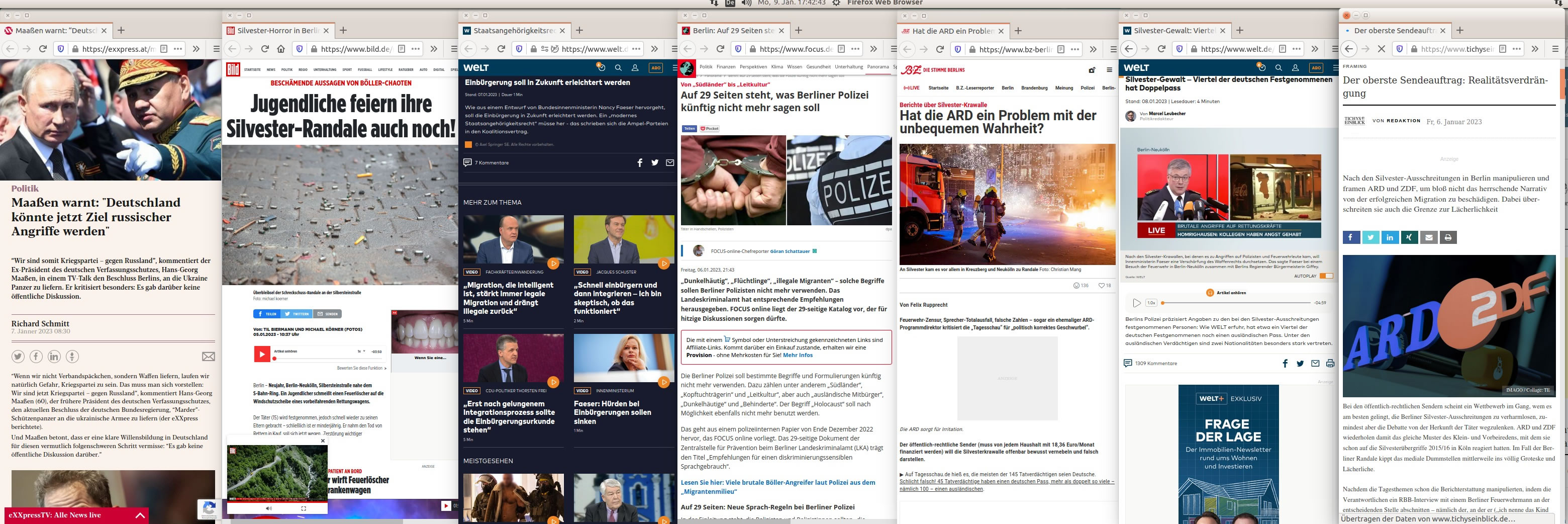Screen dimensions: 1568x524
Task: Click exxpress.at URL address bar
Action: 119,49
